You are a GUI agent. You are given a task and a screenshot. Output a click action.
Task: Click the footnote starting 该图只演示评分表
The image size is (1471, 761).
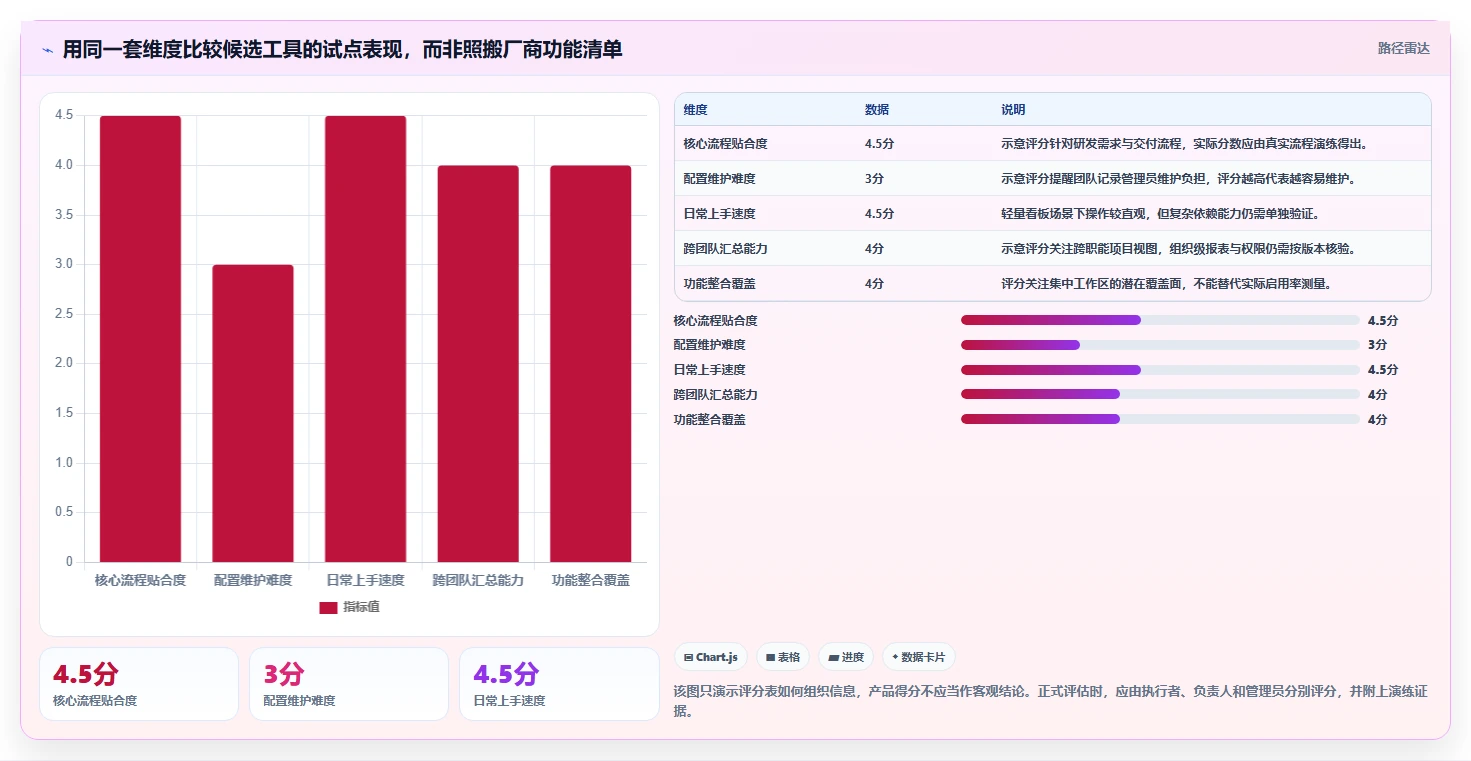point(1051,701)
